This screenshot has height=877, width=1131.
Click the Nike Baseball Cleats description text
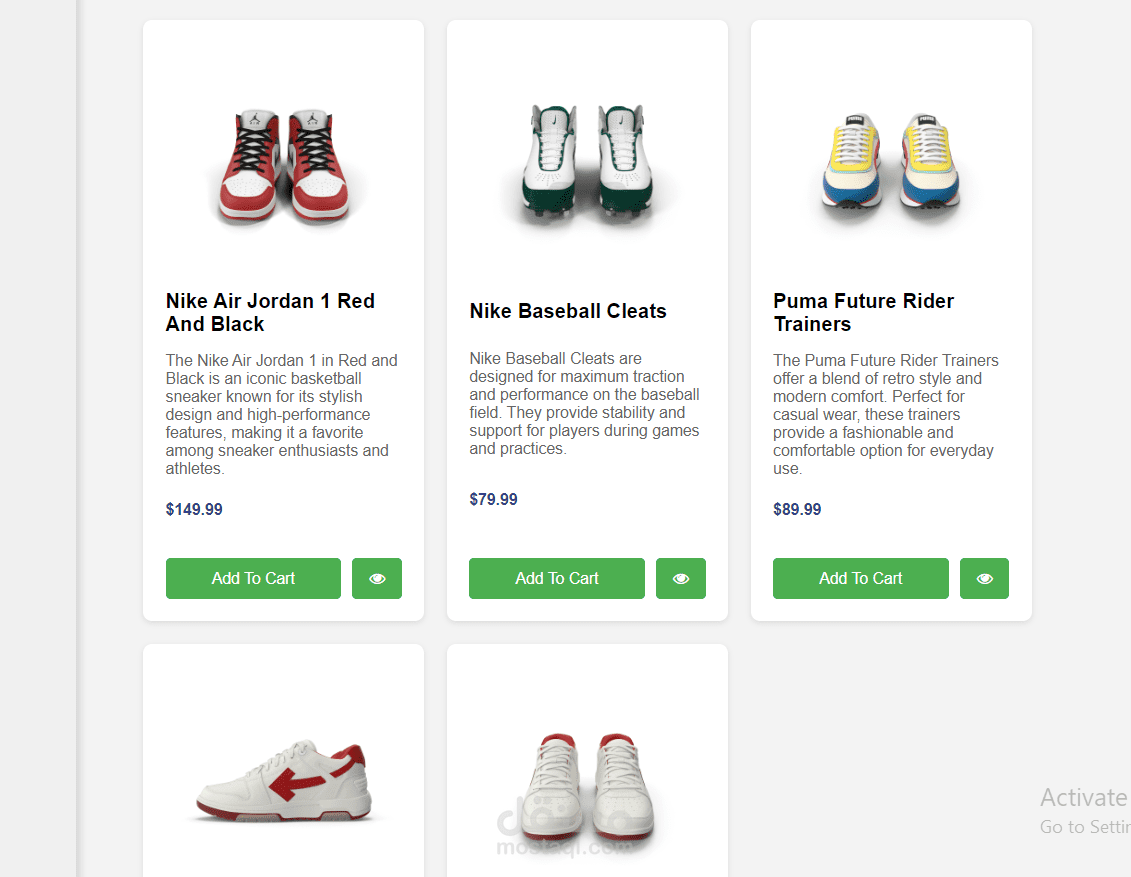pyautogui.click(x=585, y=403)
